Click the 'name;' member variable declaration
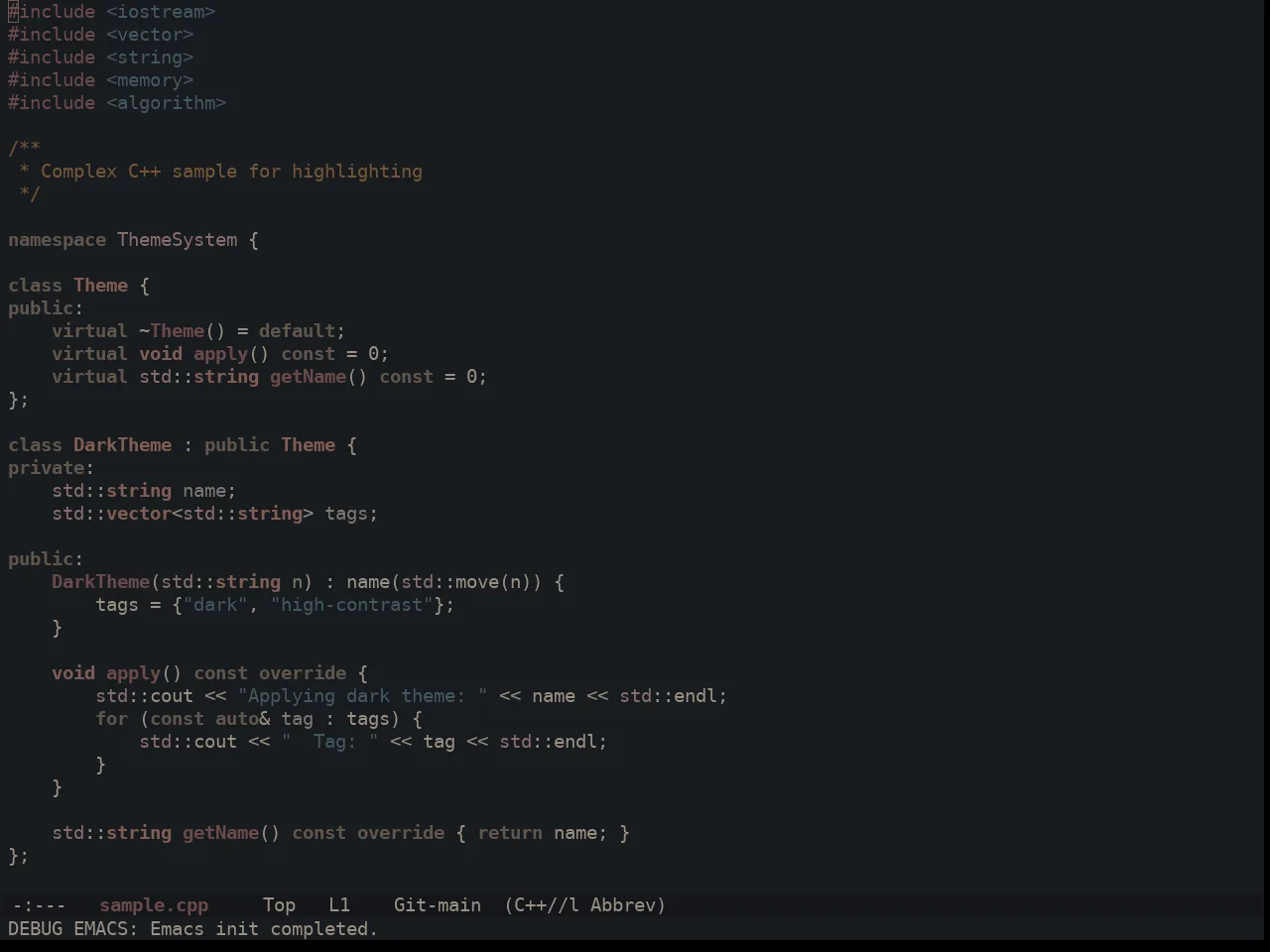The height and width of the screenshot is (952, 1270). click(x=209, y=491)
